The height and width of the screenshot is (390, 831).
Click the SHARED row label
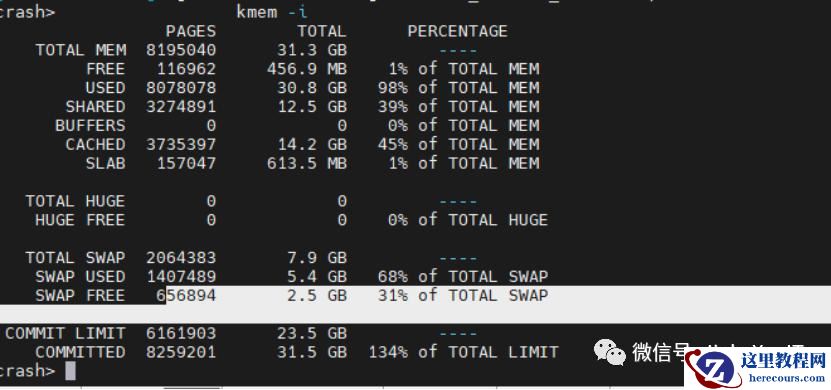pyautogui.click(x=95, y=107)
